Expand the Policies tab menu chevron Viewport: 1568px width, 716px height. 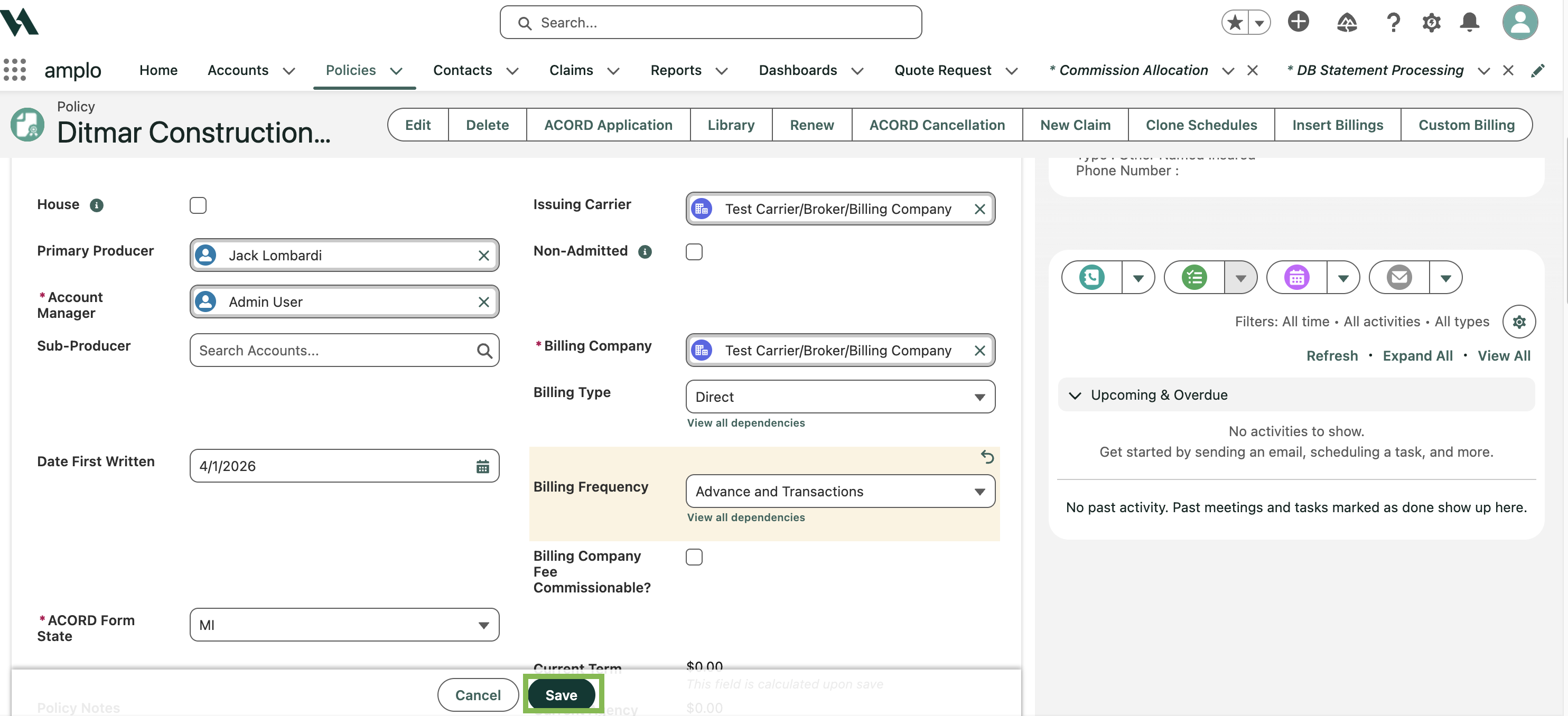pyautogui.click(x=396, y=71)
